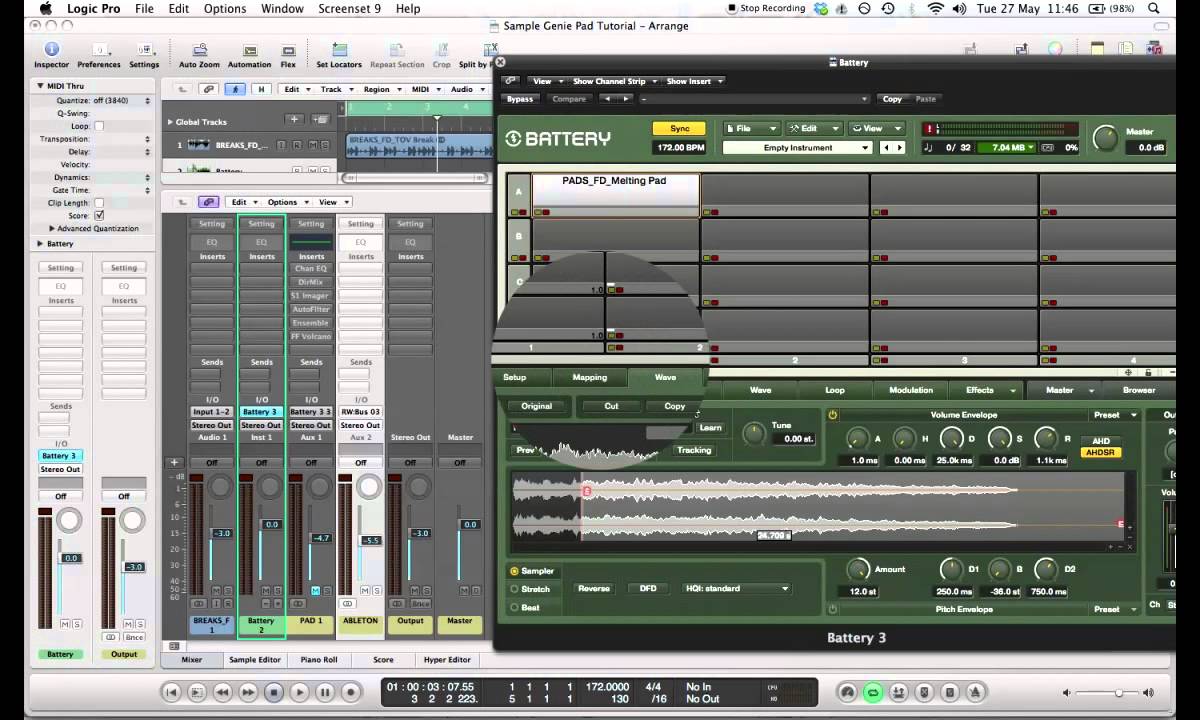Switch to the Piano Roll tab

point(319,660)
